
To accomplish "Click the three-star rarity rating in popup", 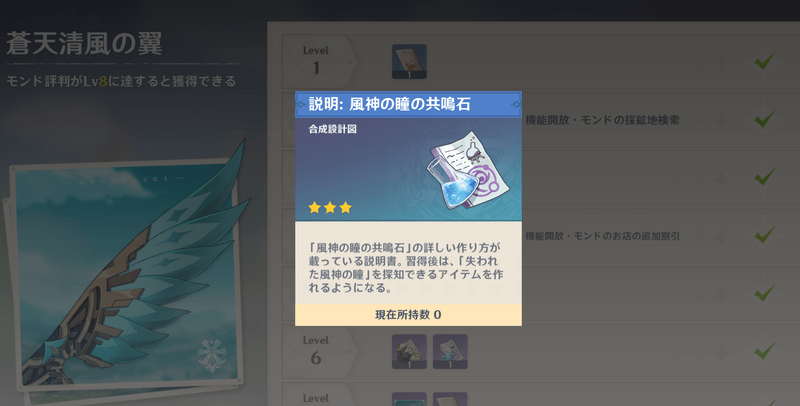I will click(x=330, y=207).
